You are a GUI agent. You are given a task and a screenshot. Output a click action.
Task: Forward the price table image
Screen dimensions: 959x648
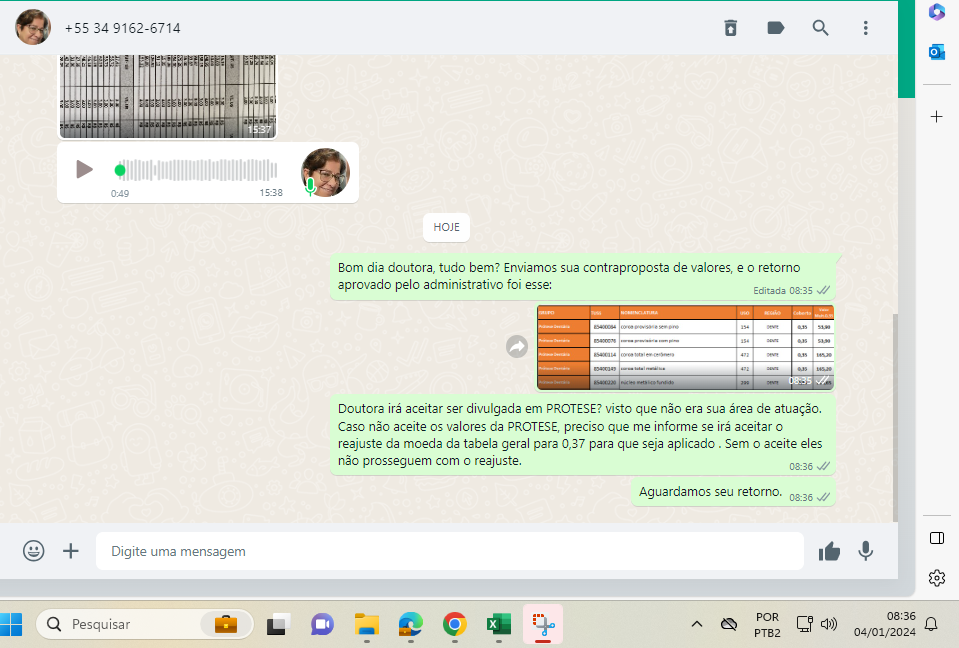[517, 347]
